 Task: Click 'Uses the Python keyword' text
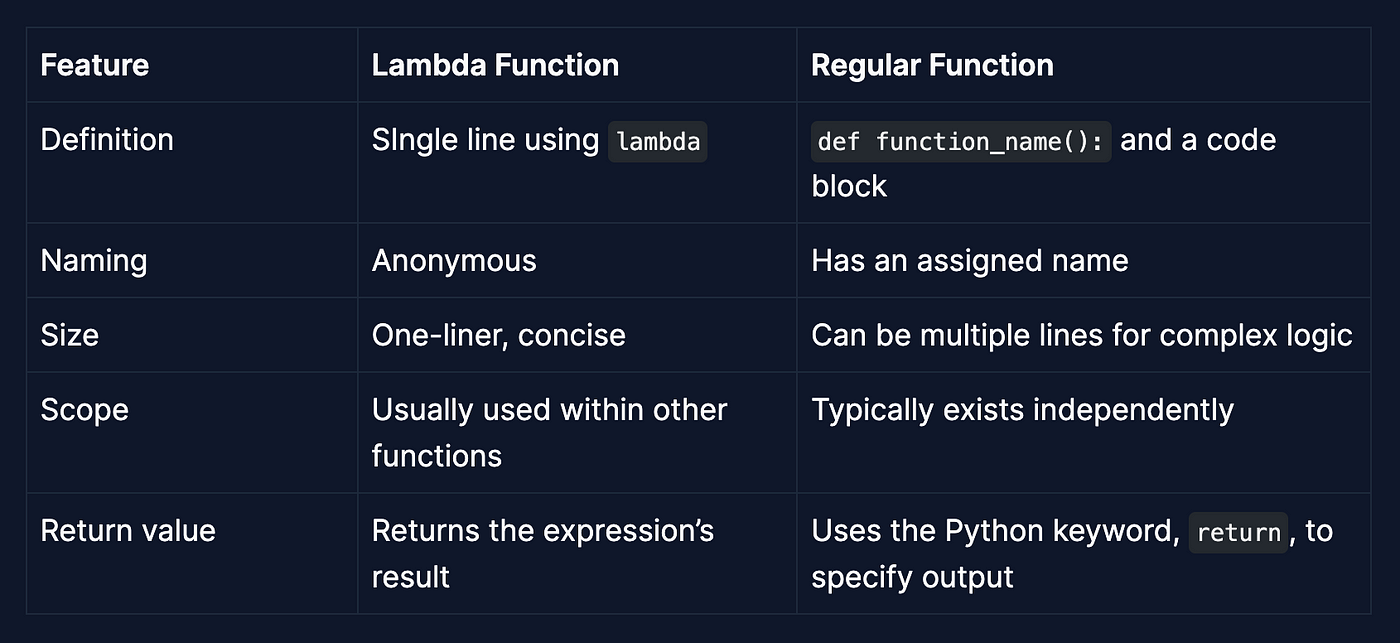tap(995, 531)
